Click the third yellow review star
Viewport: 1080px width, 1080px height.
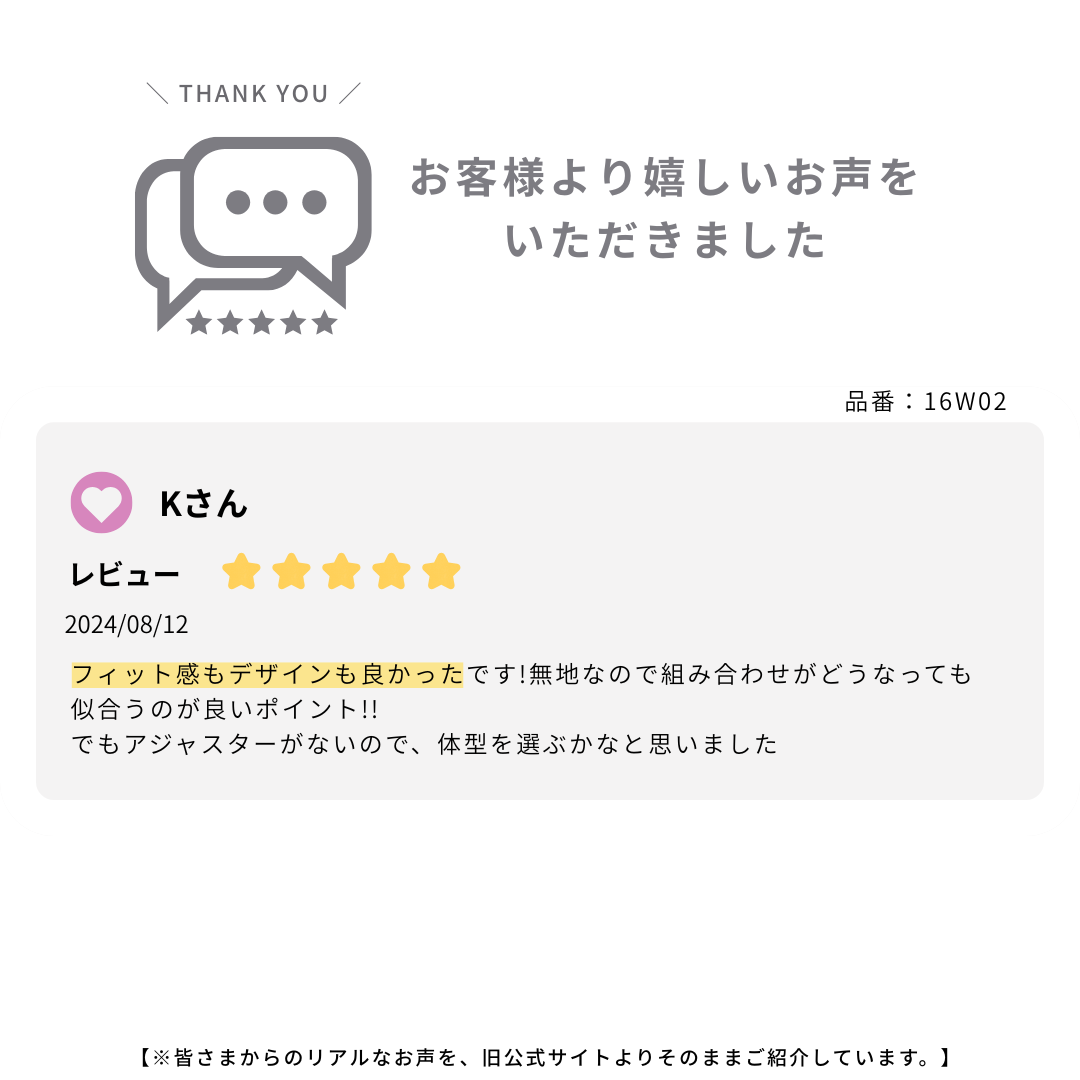(341, 573)
